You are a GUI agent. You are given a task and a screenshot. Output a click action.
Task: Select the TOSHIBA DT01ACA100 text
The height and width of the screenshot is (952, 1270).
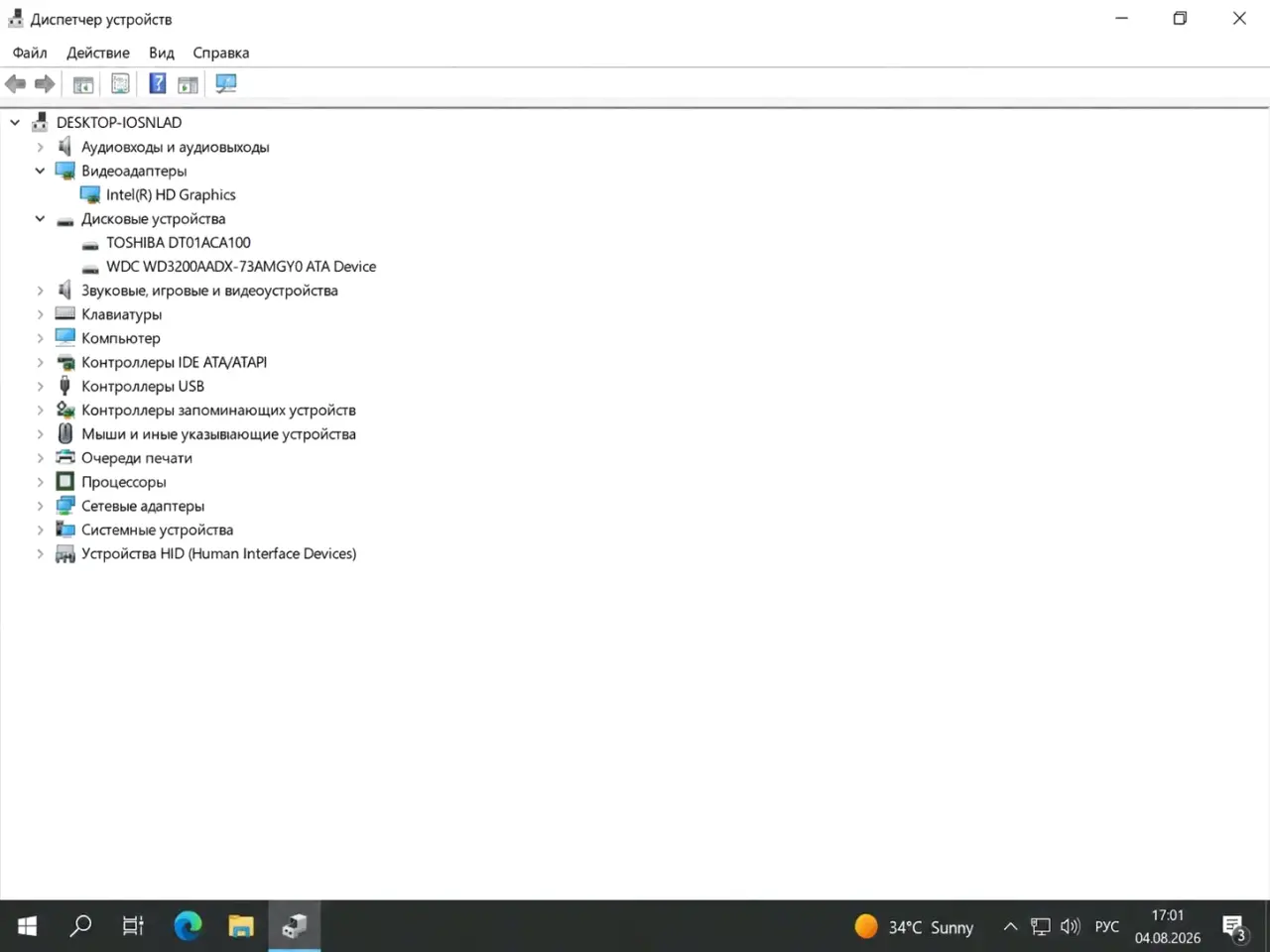pos(179,242)
